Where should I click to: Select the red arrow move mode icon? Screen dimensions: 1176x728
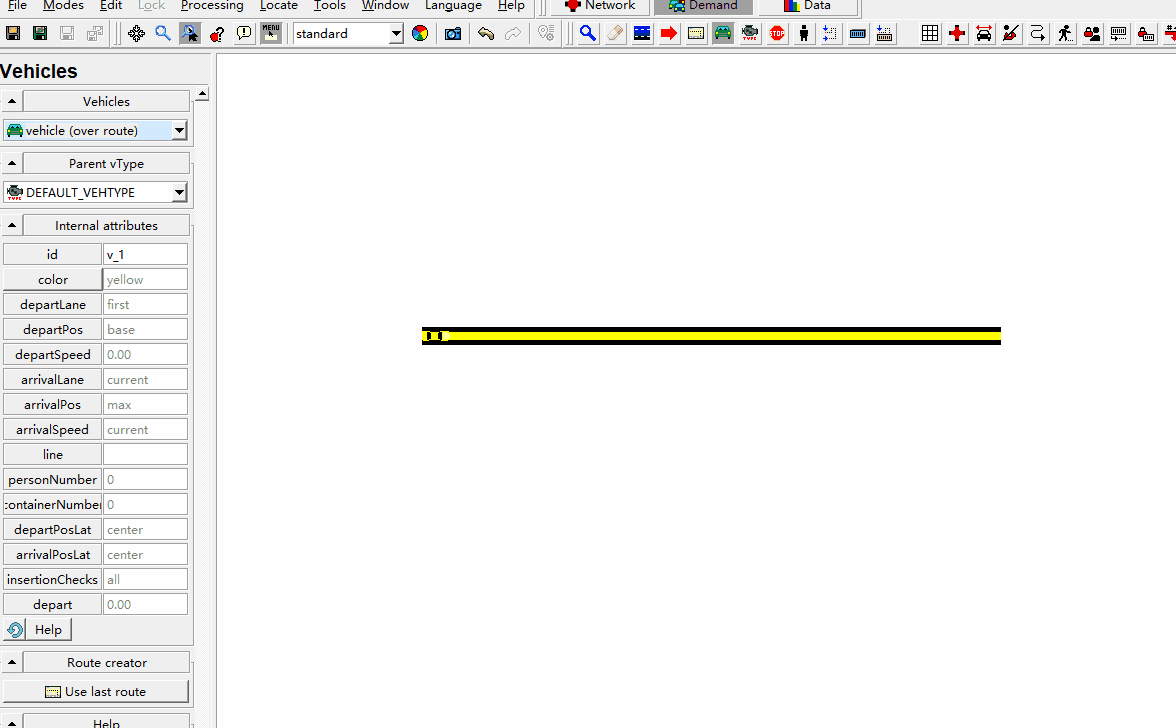pyautogui.click(x=669, y=34)
